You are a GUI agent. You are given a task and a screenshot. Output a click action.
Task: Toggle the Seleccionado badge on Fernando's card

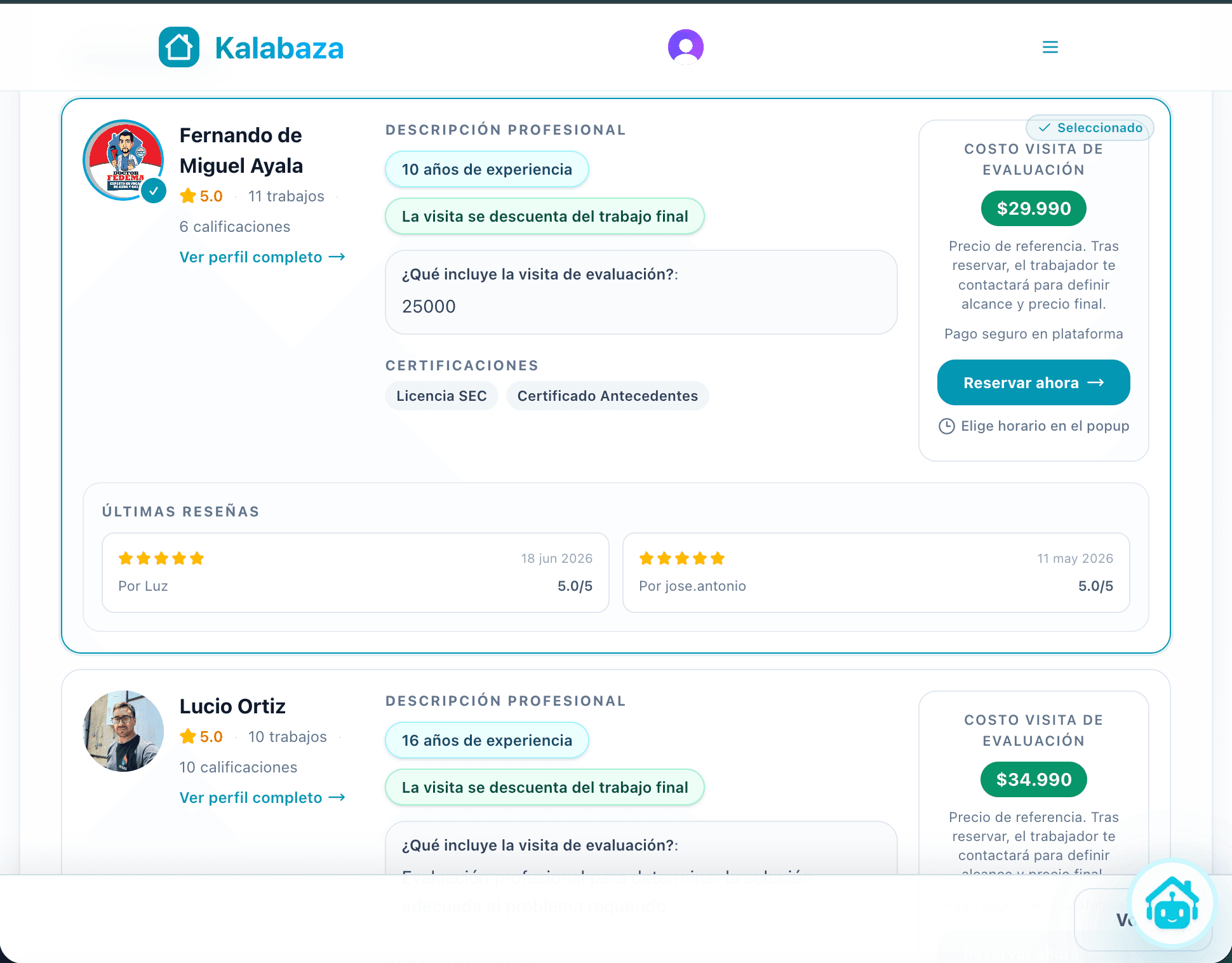coord(1090,128)
